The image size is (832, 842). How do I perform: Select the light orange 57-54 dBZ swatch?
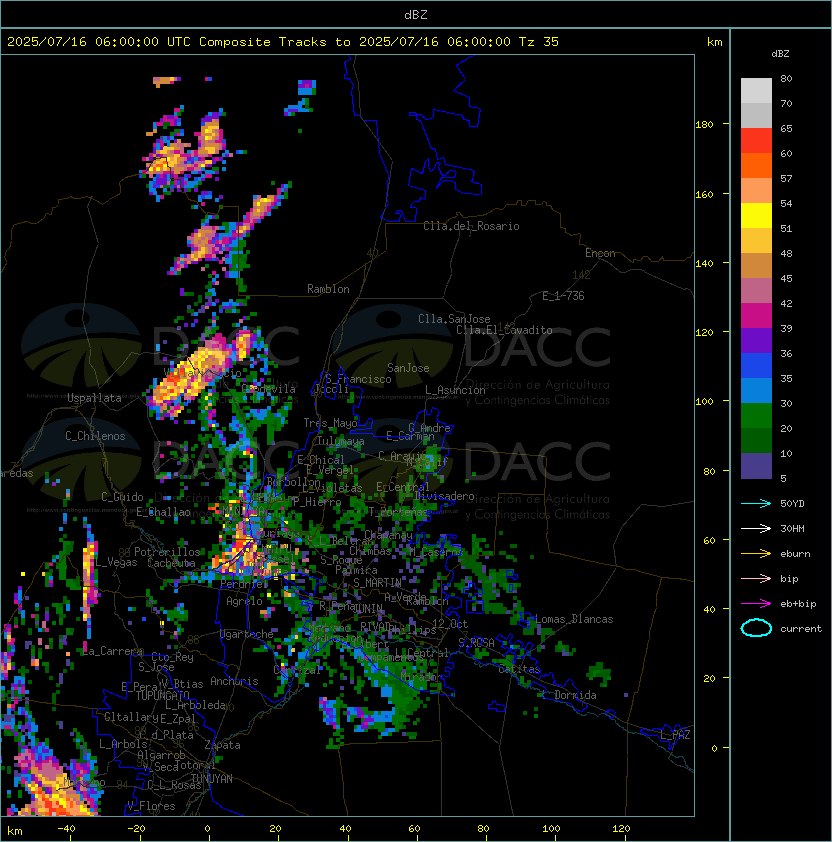pyautogui.click(x=756, y=191)
